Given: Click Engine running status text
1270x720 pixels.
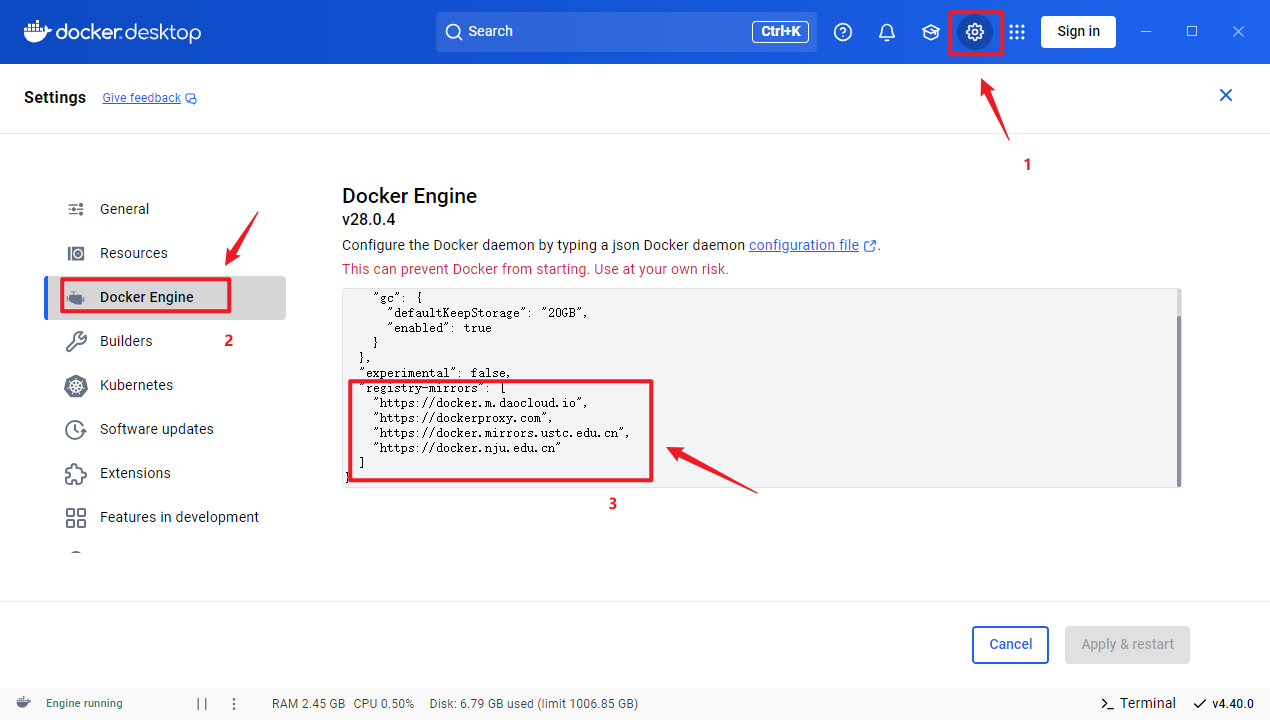Looking at the screenshot, I should coord(84,704).
